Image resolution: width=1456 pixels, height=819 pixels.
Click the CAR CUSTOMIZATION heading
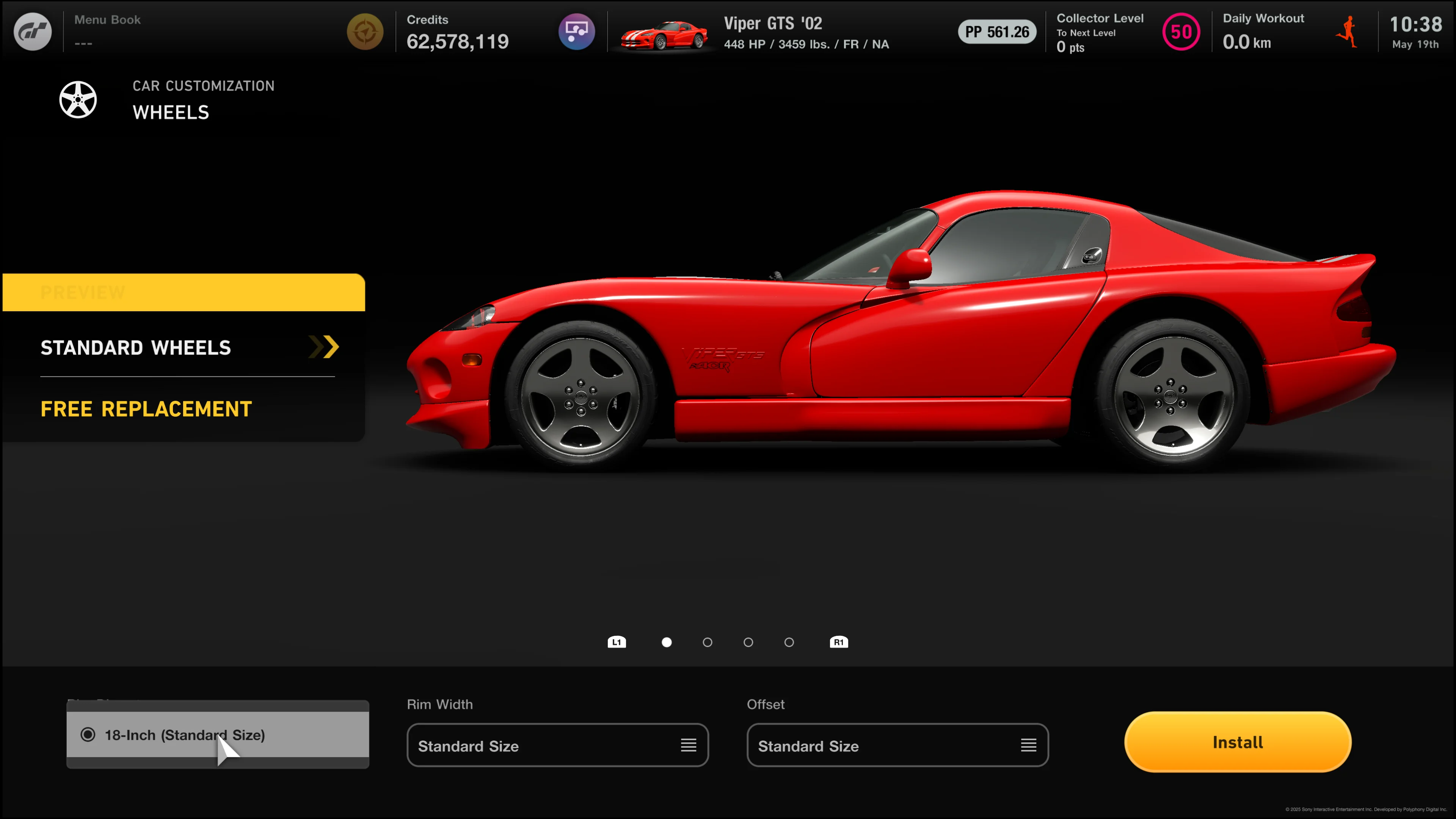(204, 86)
